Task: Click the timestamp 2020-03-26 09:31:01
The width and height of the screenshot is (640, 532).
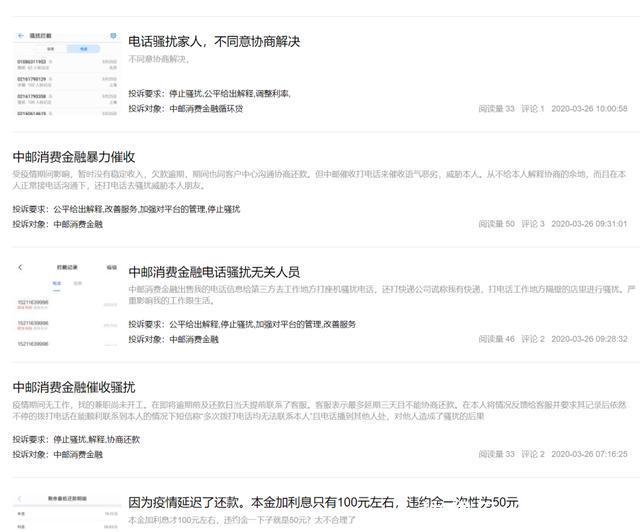Action: 589,224
